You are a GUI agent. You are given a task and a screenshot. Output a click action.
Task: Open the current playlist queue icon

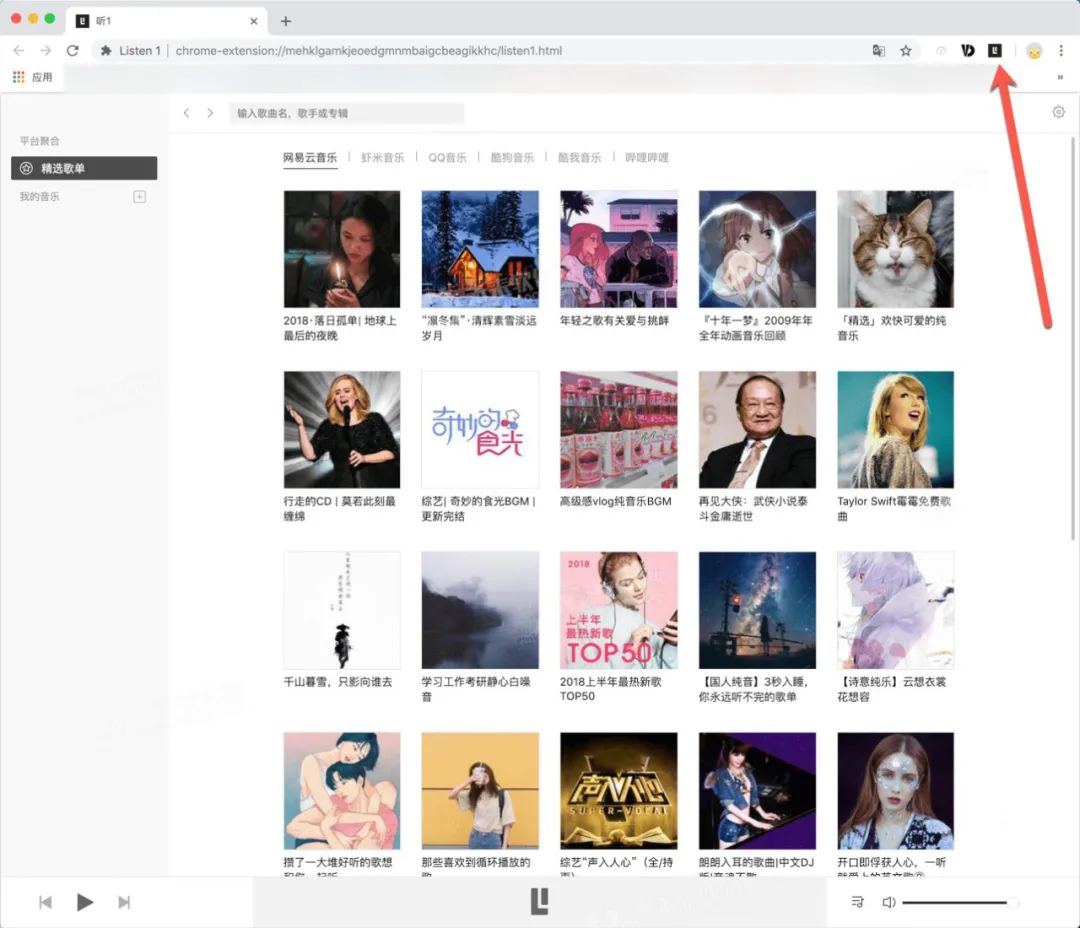pos(858,902)
